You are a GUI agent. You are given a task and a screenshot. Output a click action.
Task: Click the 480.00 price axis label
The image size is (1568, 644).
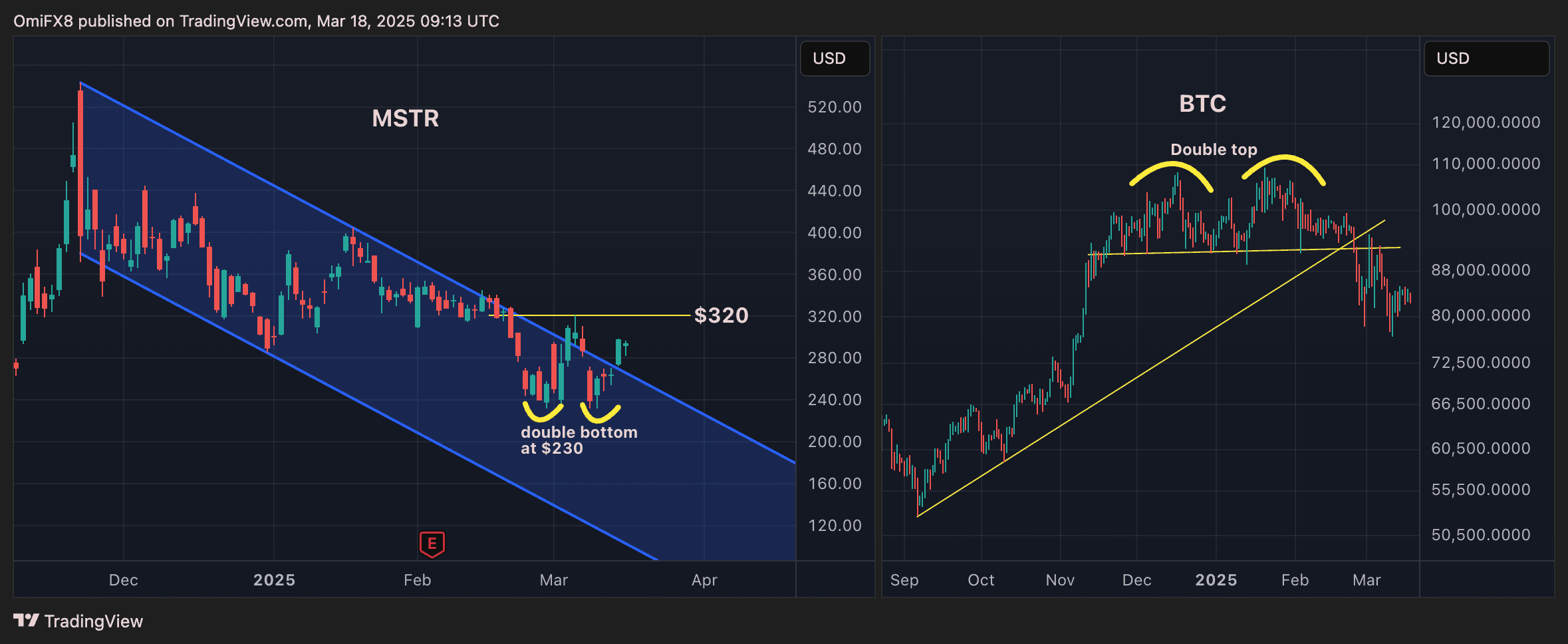point(835,149)
